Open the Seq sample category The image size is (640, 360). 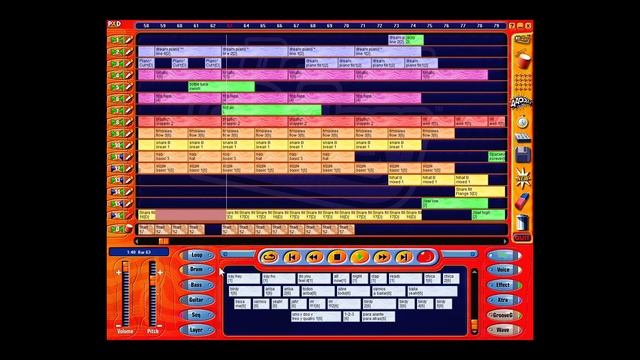click(197, 315)
